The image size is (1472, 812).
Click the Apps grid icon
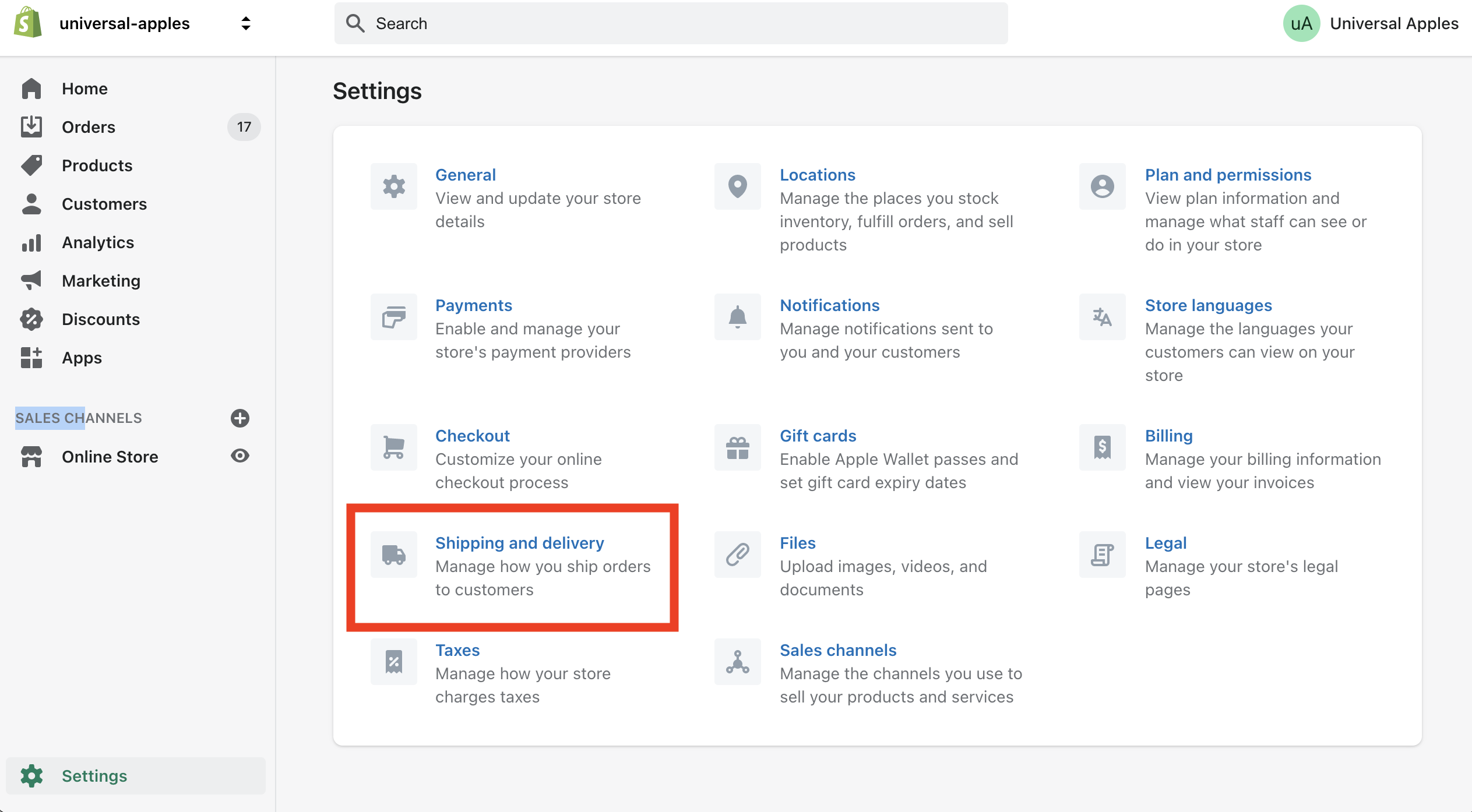(30, 357)
